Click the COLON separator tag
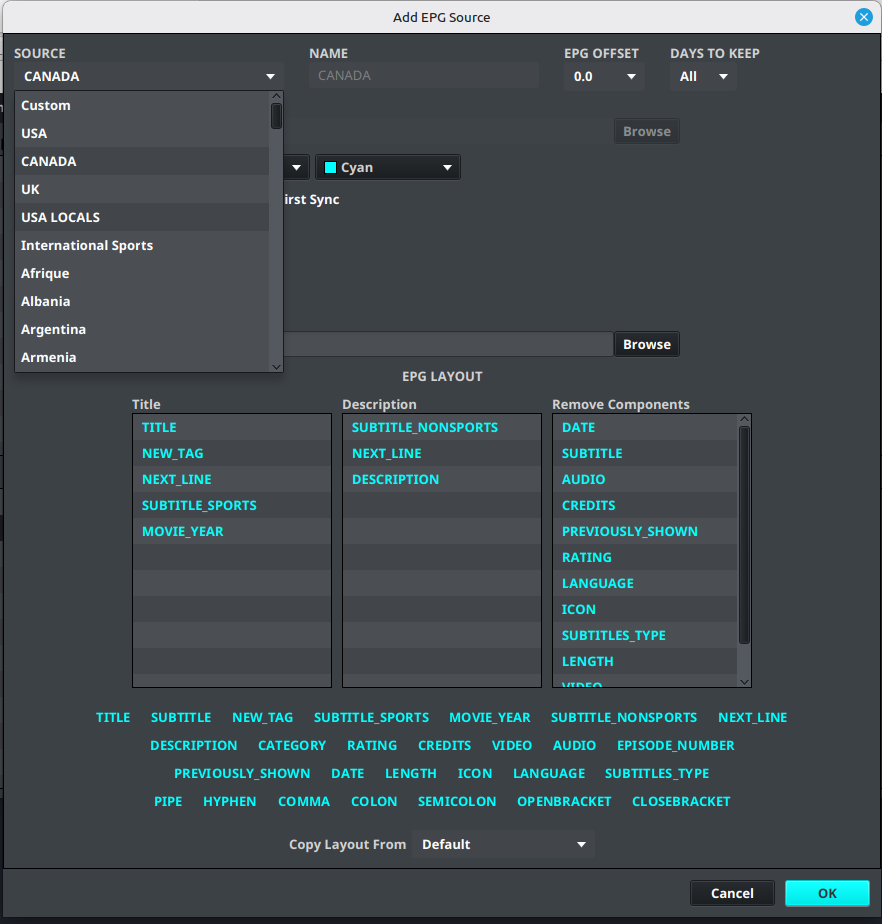This screenshot has width=882, height=924. [x=374, y=801]
